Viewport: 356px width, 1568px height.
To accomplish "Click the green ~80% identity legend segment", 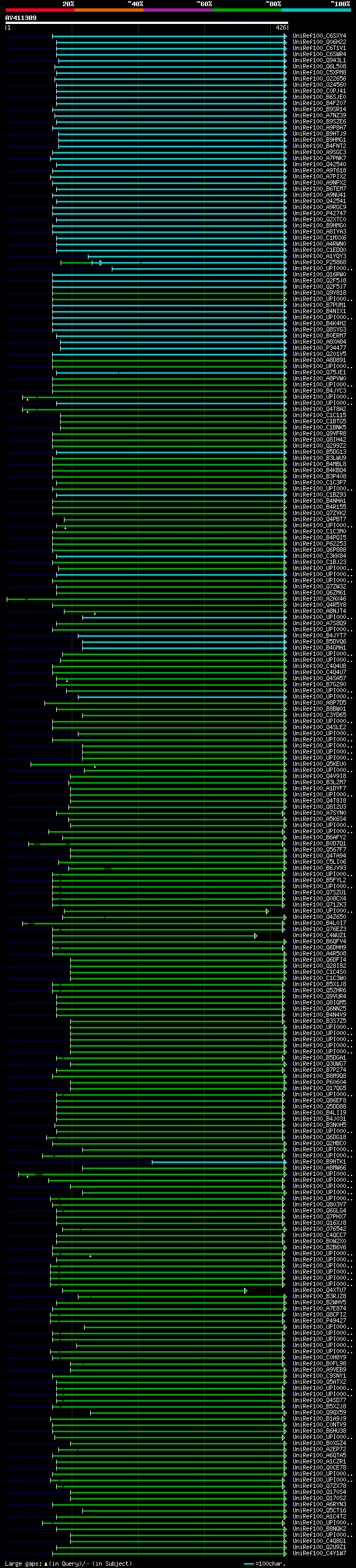I will click(247, 10).
